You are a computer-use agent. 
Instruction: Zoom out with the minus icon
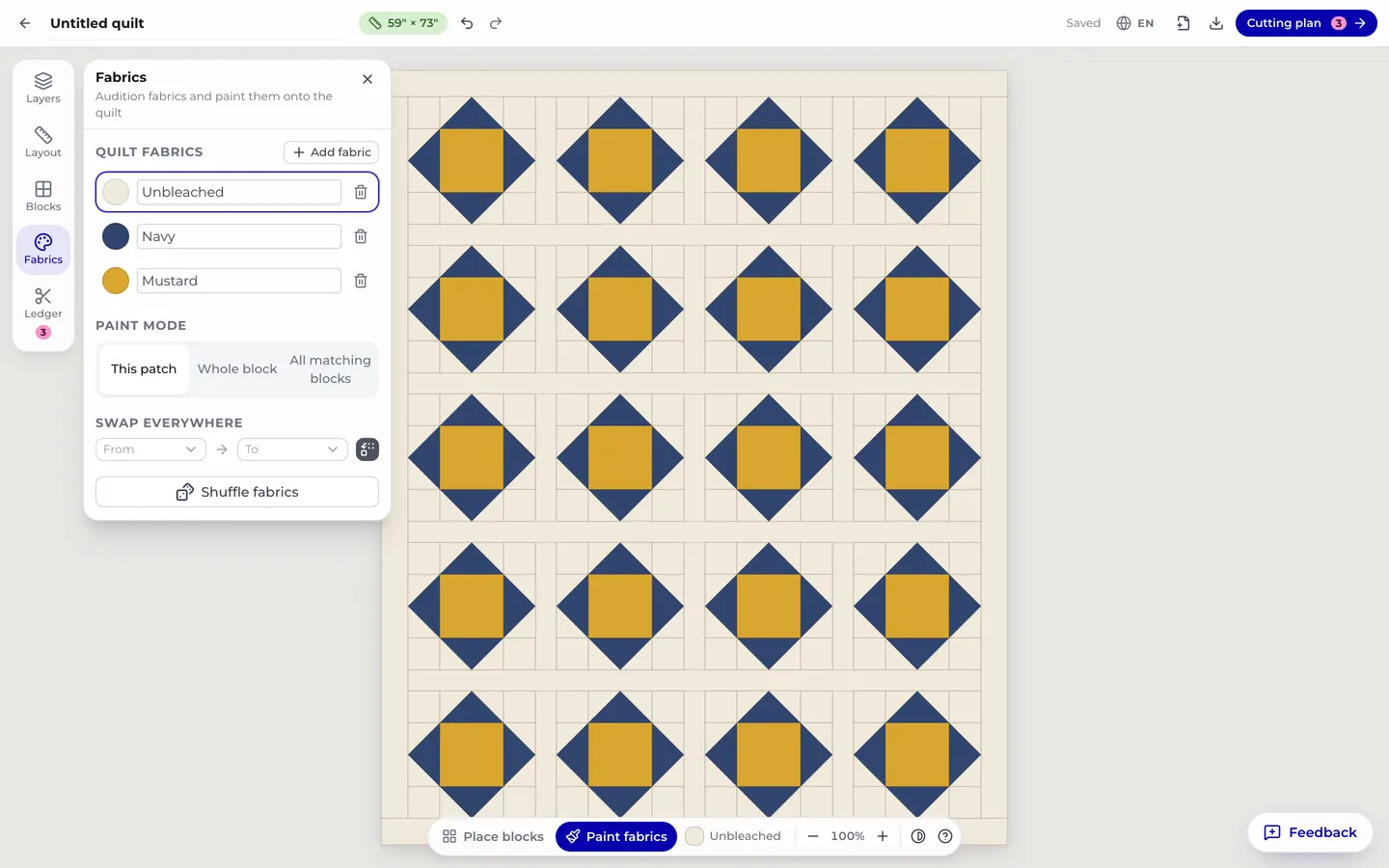(x=813, y=836)
